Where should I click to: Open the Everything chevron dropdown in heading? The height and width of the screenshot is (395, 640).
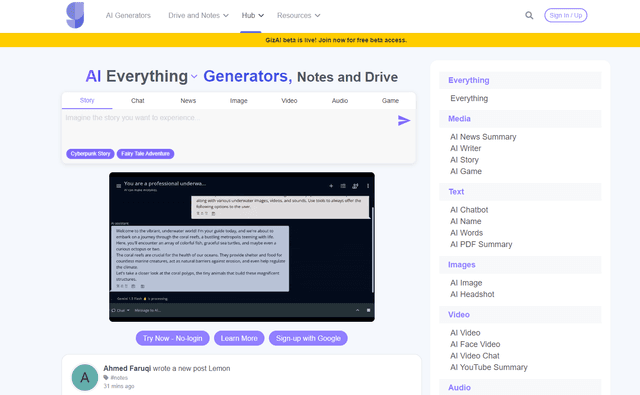[x=194, y=77]
